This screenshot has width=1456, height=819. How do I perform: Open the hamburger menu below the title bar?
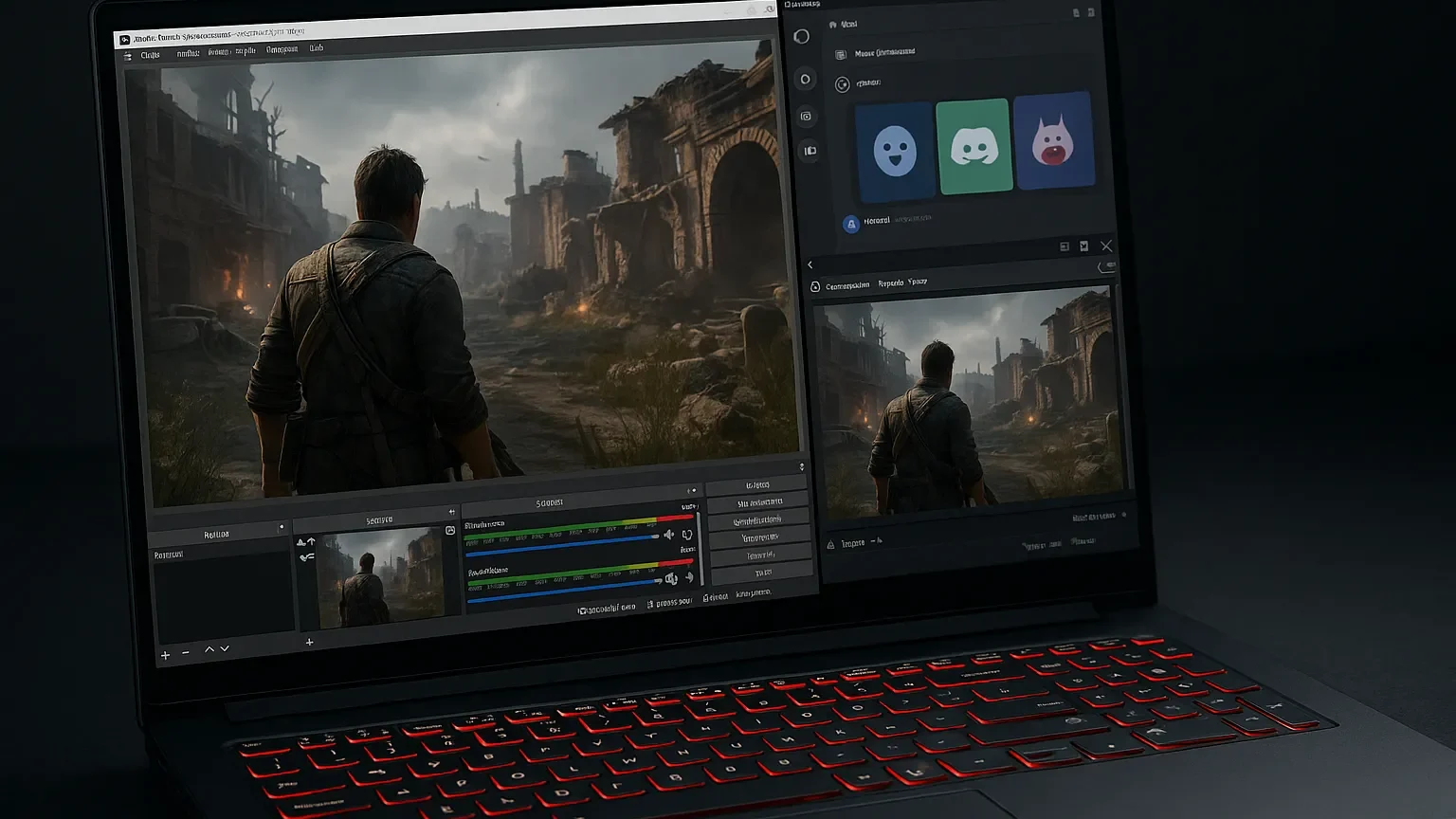click(128, 56)
